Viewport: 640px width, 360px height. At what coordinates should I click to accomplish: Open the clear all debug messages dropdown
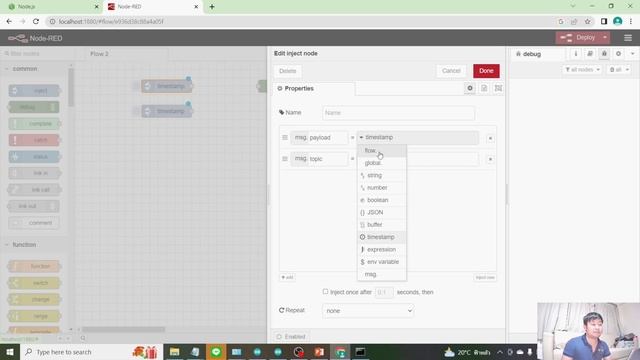pos(619,70)
